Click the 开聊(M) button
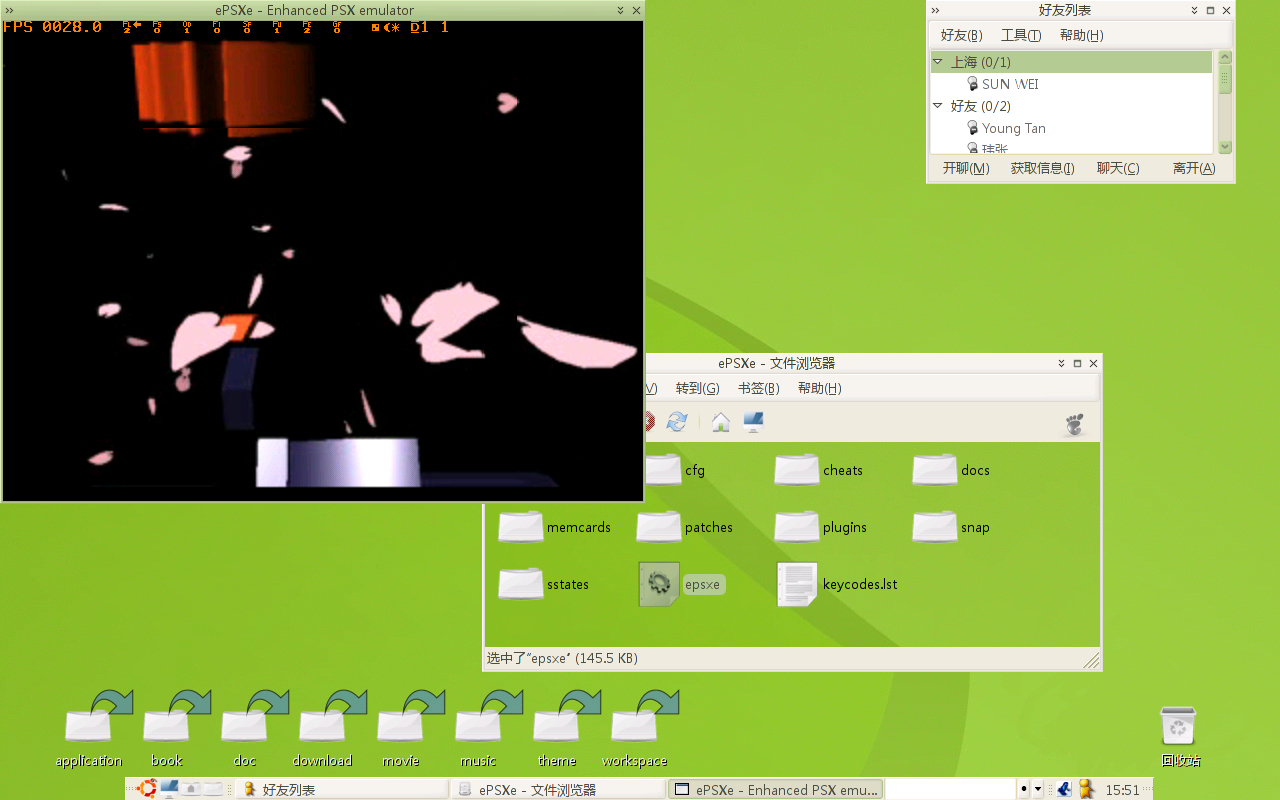 (x=966, y=168)
